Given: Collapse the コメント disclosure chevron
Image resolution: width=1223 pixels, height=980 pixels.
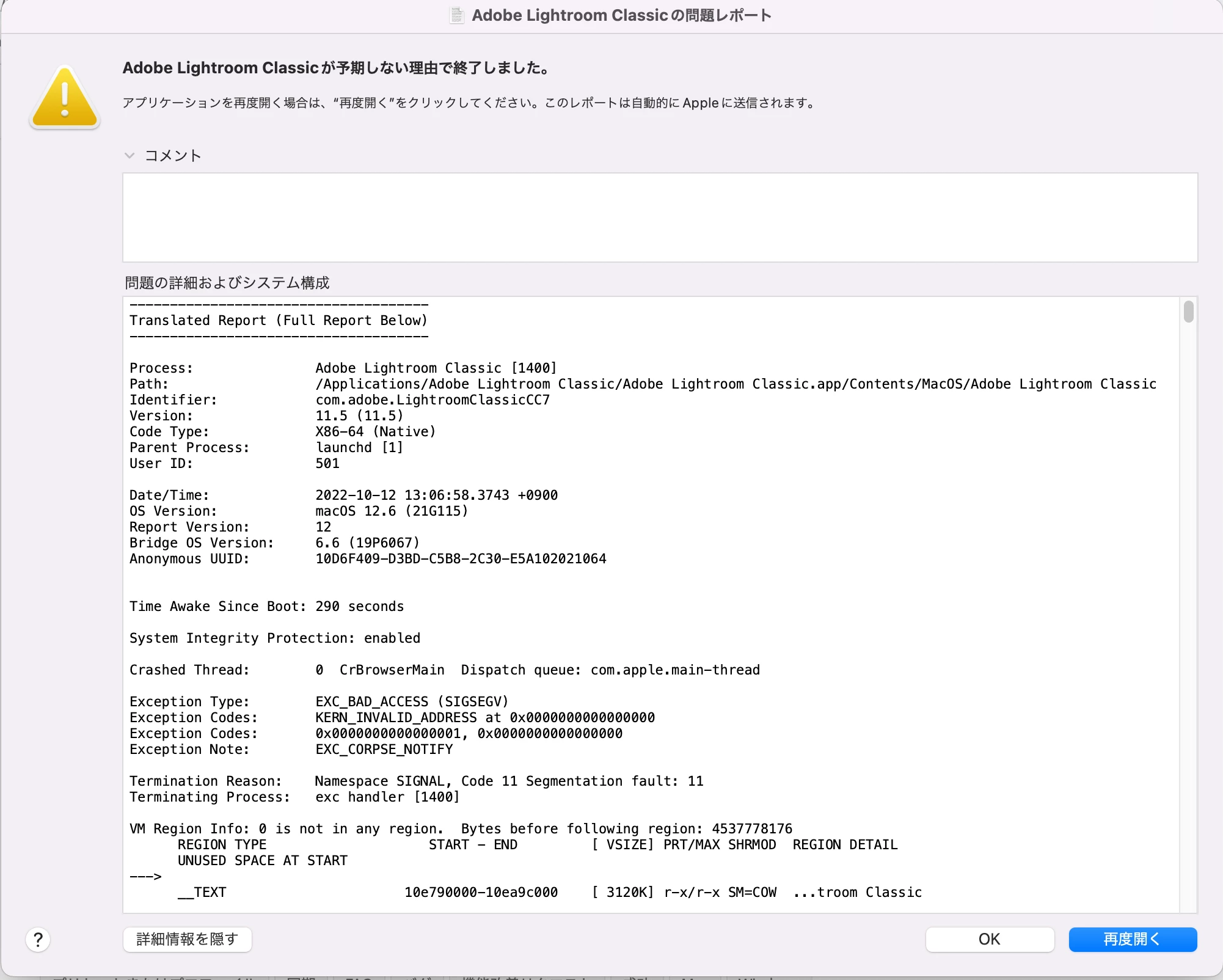Looking at the screenshot, I should click(130, 156).
